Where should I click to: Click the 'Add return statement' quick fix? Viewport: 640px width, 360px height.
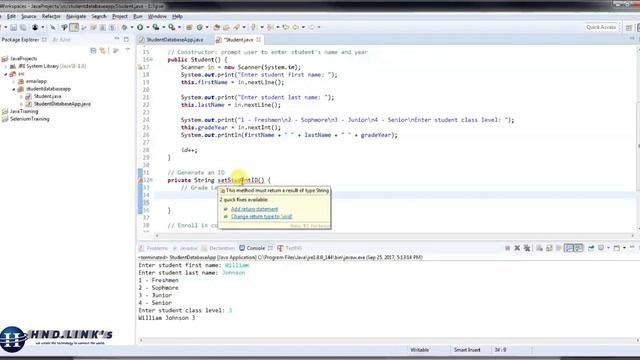tap(254, 209)
